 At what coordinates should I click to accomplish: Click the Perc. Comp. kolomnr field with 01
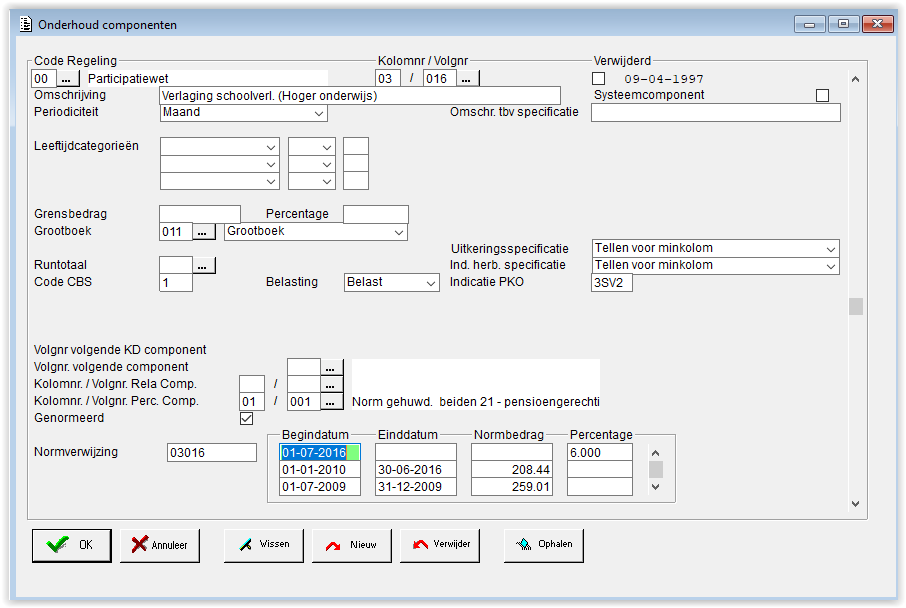(x=251, y=402)
